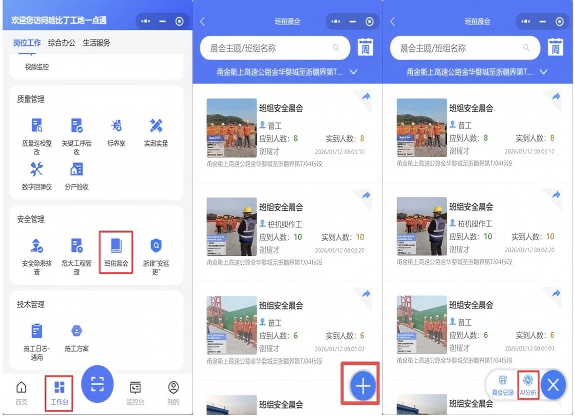Open first 班组安全晨会 title in middle screen
Screen dimensions: 575x417
click(x=281, y=108)
